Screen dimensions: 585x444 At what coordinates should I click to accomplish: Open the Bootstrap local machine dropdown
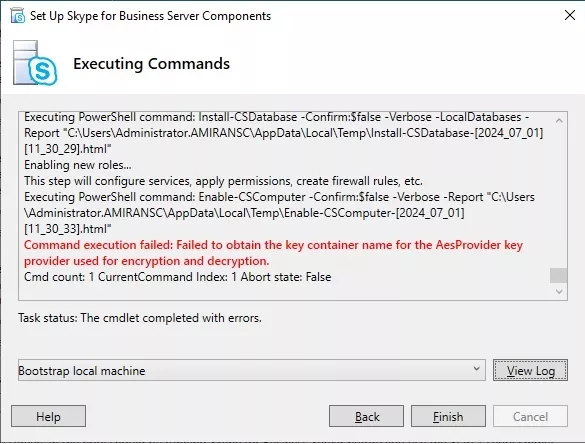(251, 370)
